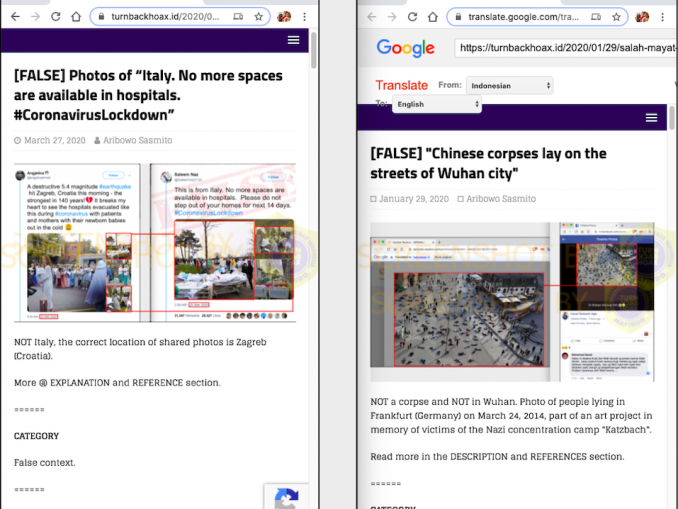Click cast icon in right address bar
The width and height of the screenshot is (678, 509).
coord(596,17)
